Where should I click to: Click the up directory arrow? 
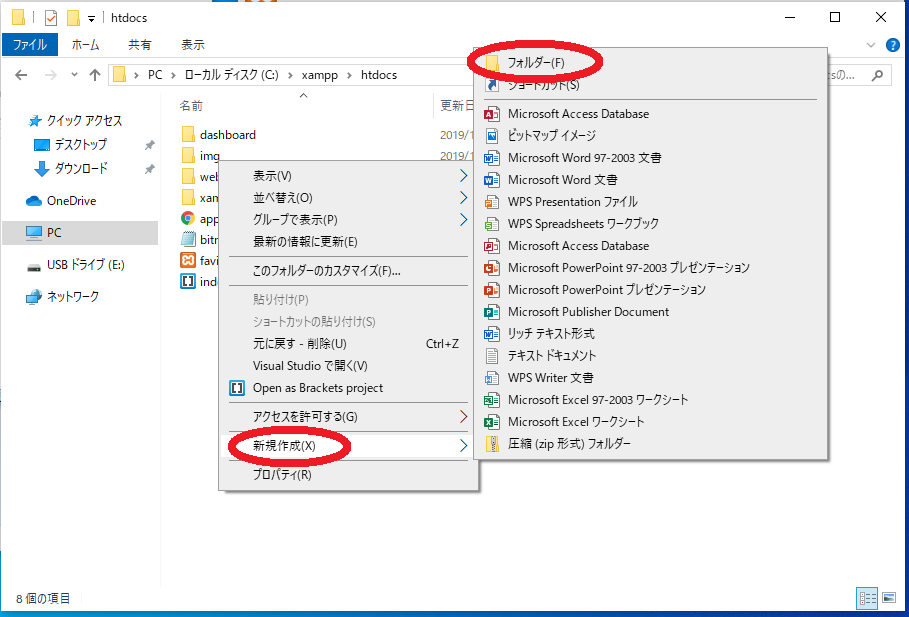point(94,75)
